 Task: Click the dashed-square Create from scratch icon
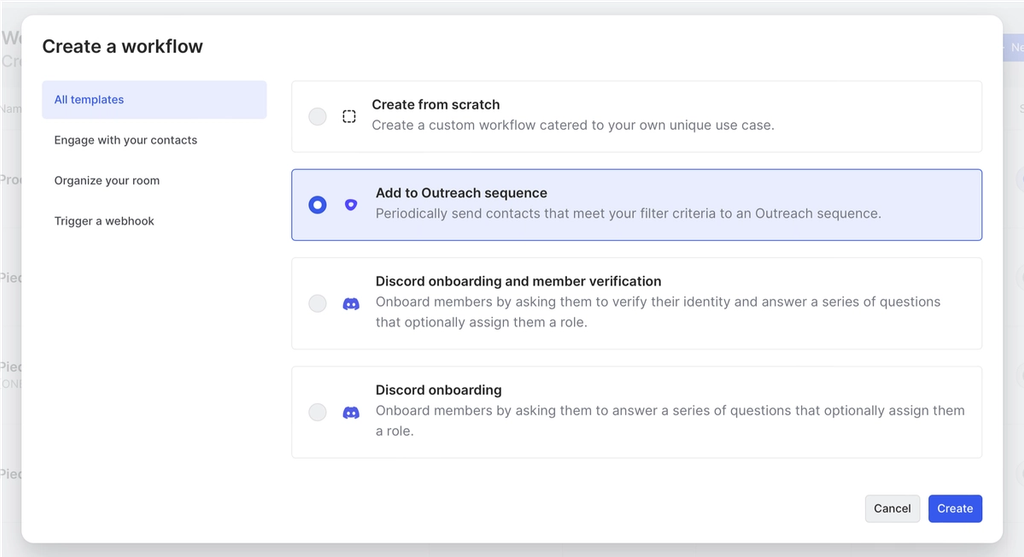349,116
